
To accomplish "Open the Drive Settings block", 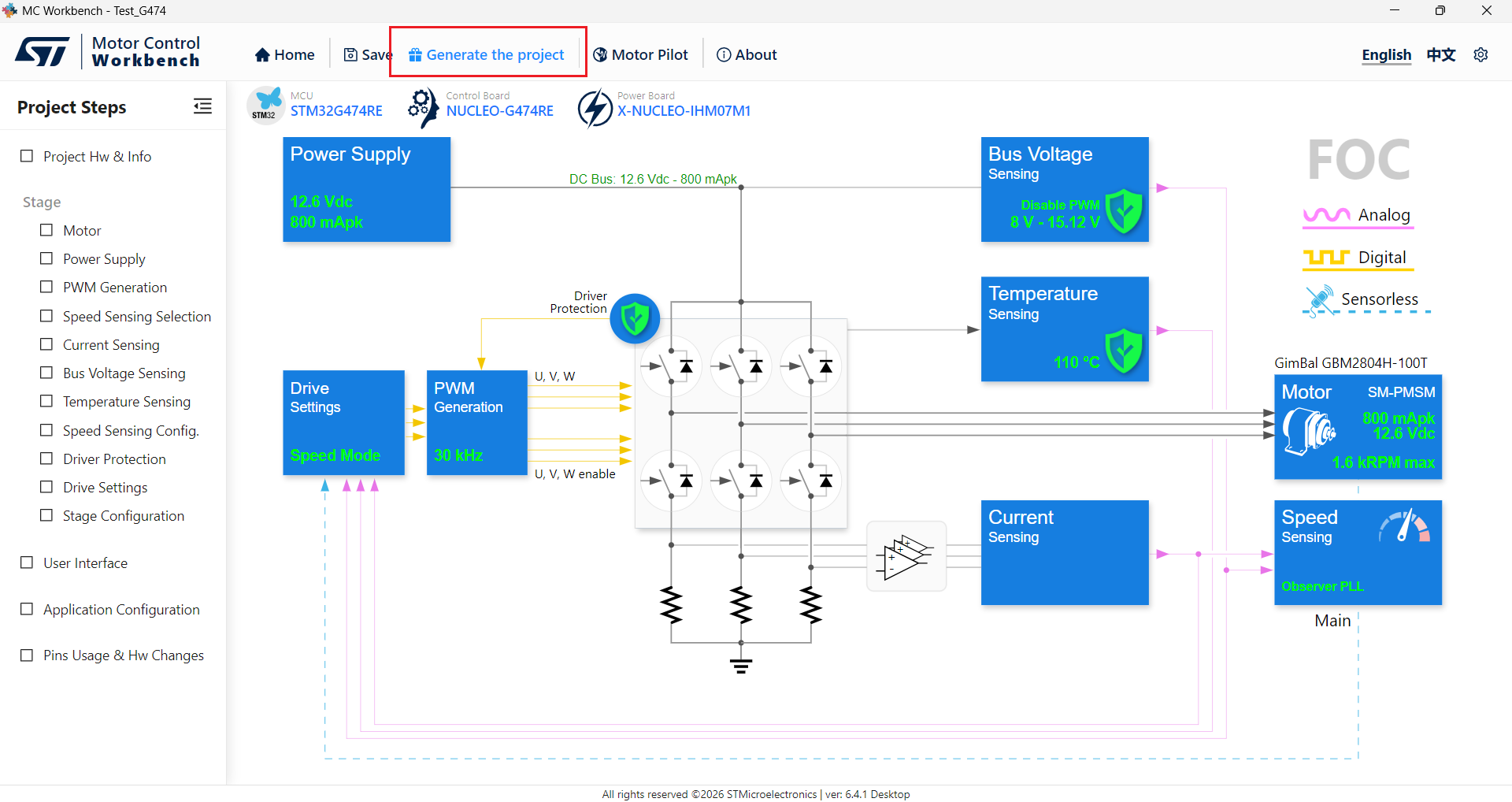I will click(344, 423).
